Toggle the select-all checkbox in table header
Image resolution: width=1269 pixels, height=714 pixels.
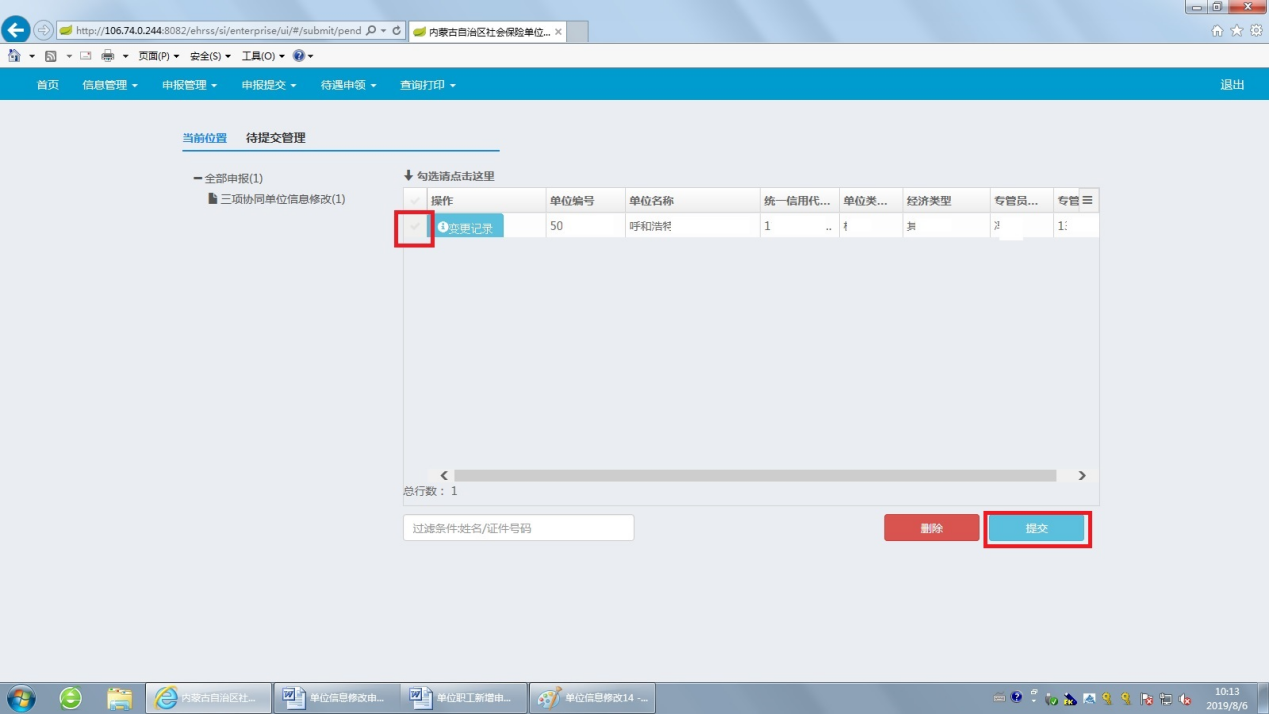click(415, 201)
